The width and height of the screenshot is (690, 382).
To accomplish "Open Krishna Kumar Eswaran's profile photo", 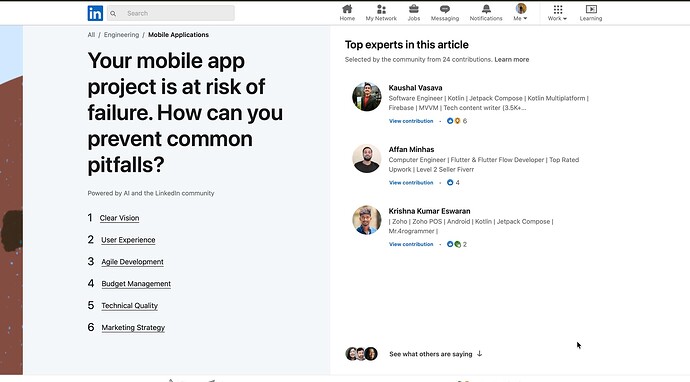I will [x=367, y=220].
